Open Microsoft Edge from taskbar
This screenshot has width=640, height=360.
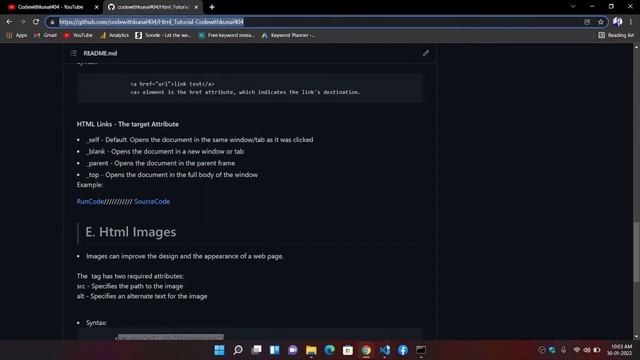[329, 350]
